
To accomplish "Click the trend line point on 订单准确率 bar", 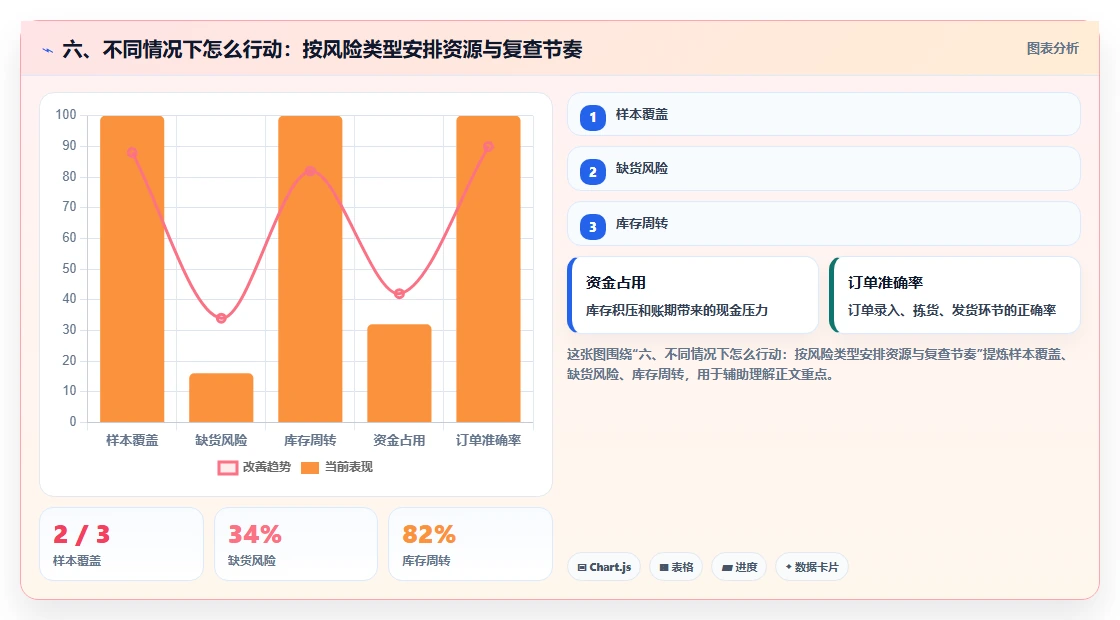I will pyautogui.click(x=489, y=146).
